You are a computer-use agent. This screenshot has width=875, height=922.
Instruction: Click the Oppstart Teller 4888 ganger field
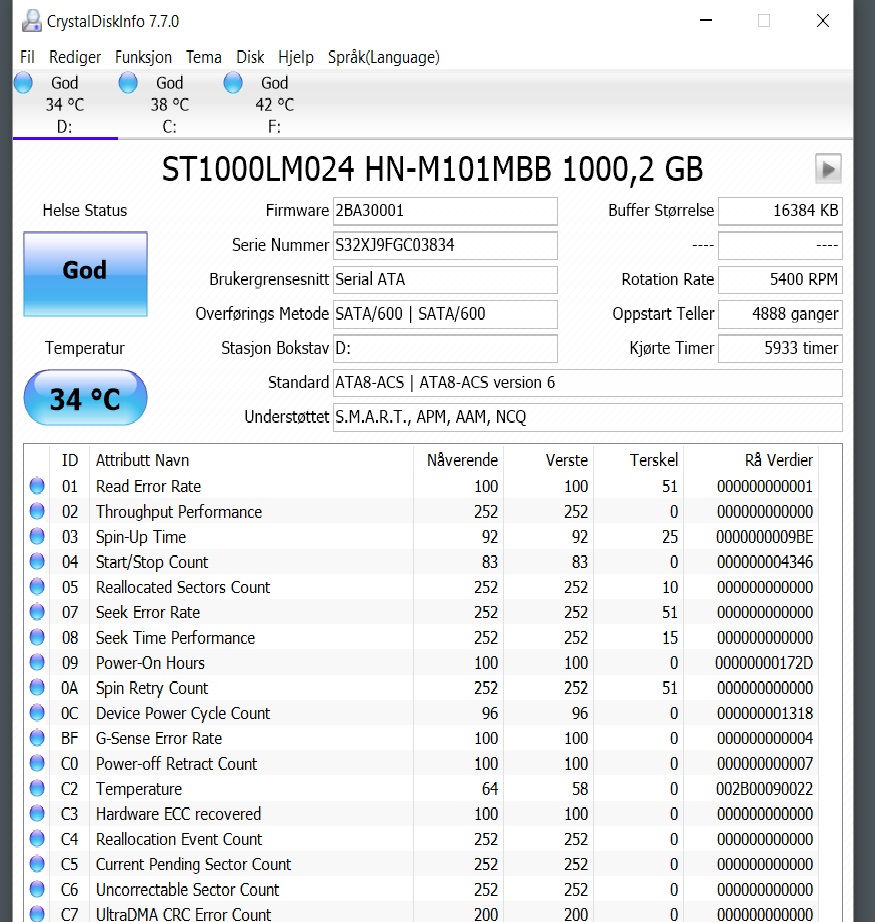point(780,314)
